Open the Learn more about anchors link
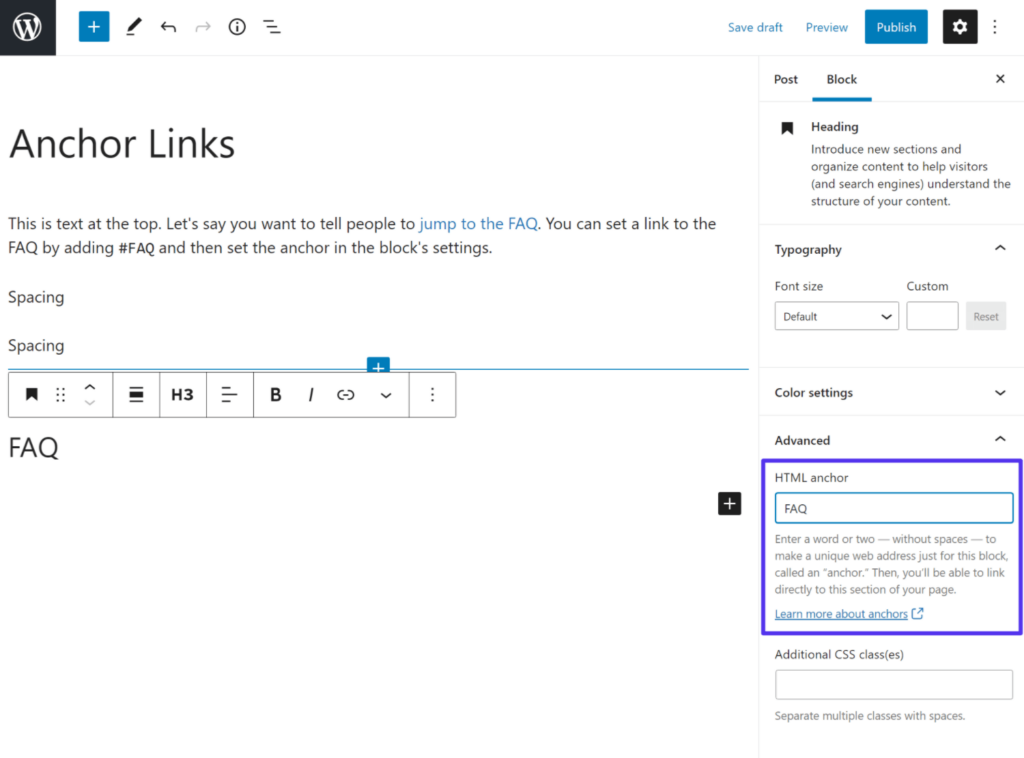1024x758 pixels. point(841,614)
